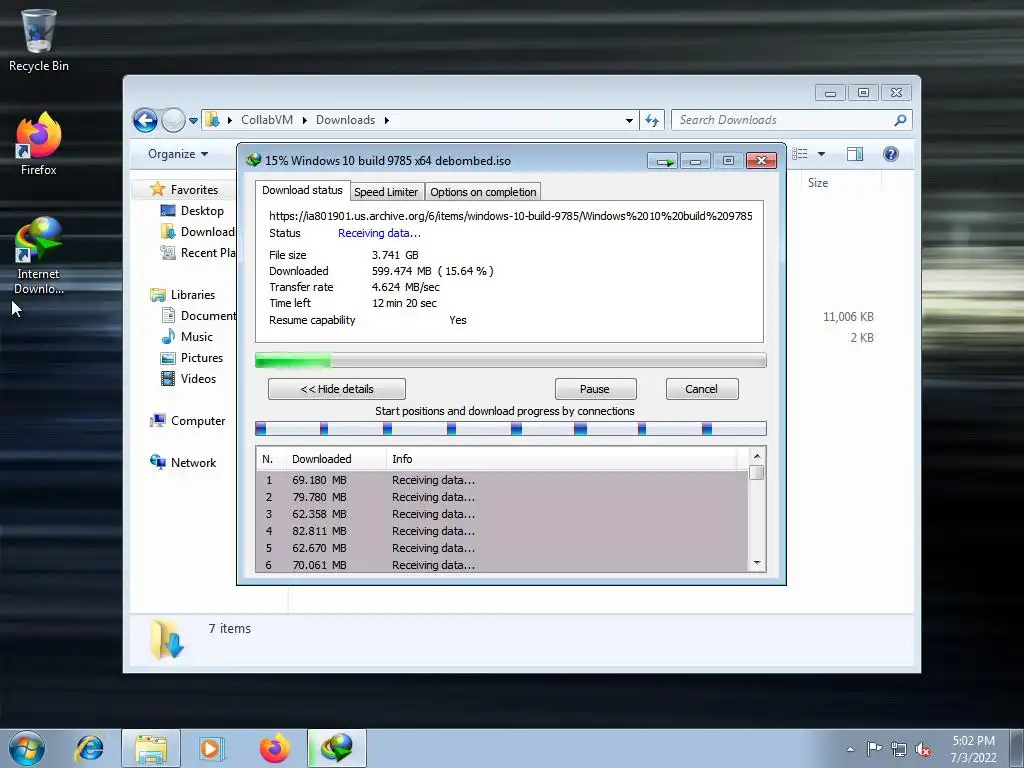Viewport: 1024px width, 768px height.
Task: Open recent locations dropdown next to forward arrow
Action: pyautogui.click(x=193, y=121)
